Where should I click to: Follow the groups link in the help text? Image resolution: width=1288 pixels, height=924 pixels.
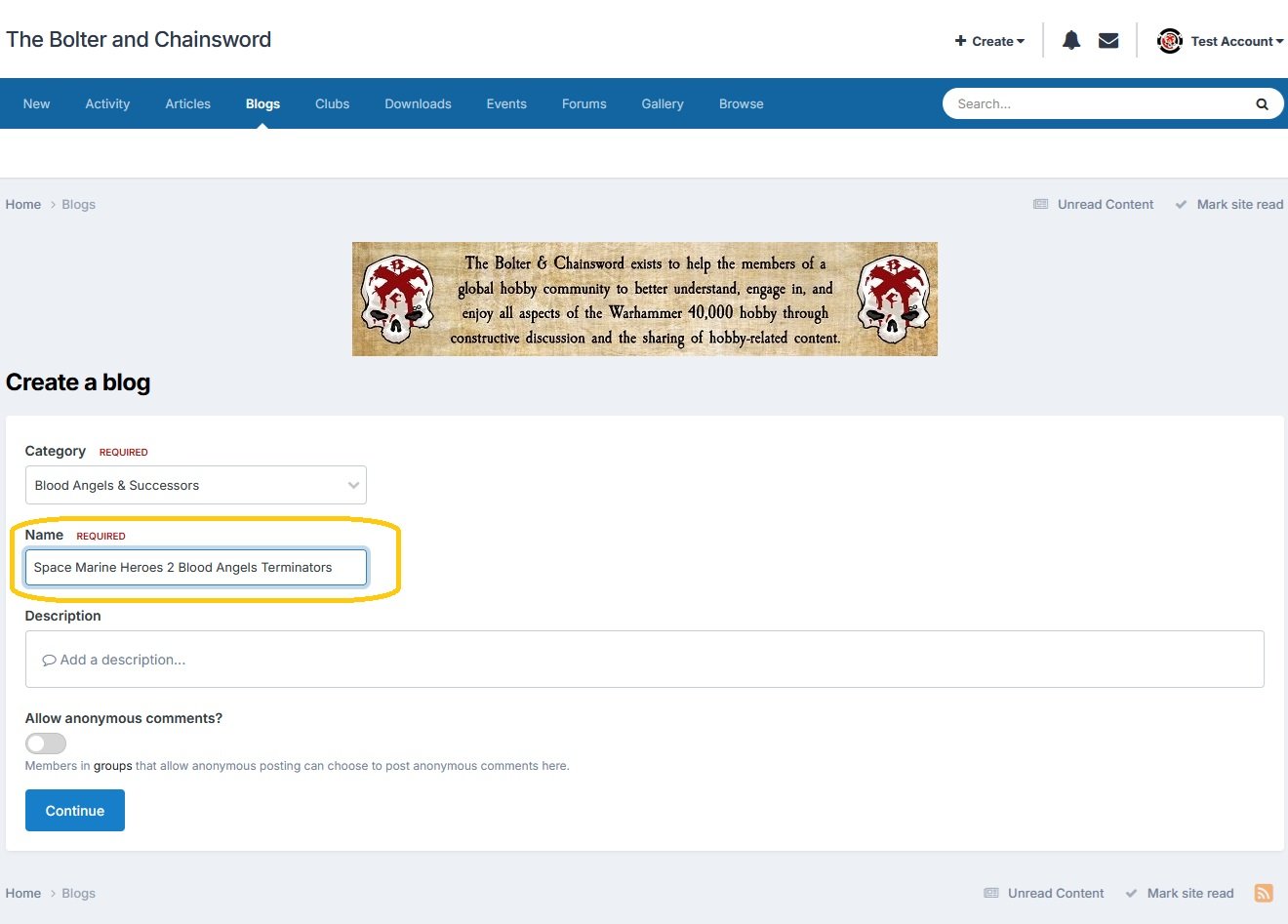(112, 766)
